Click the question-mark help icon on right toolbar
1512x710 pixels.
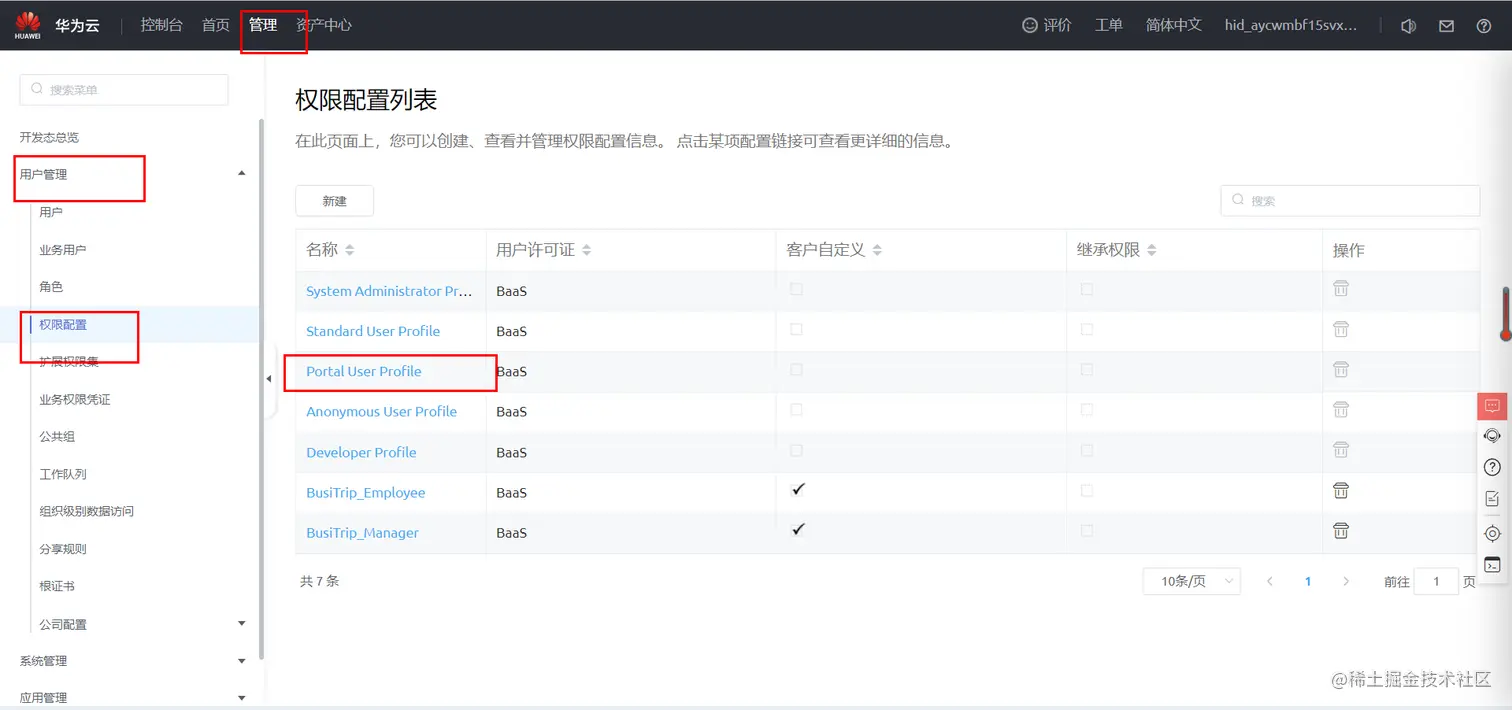point(1492,468)
